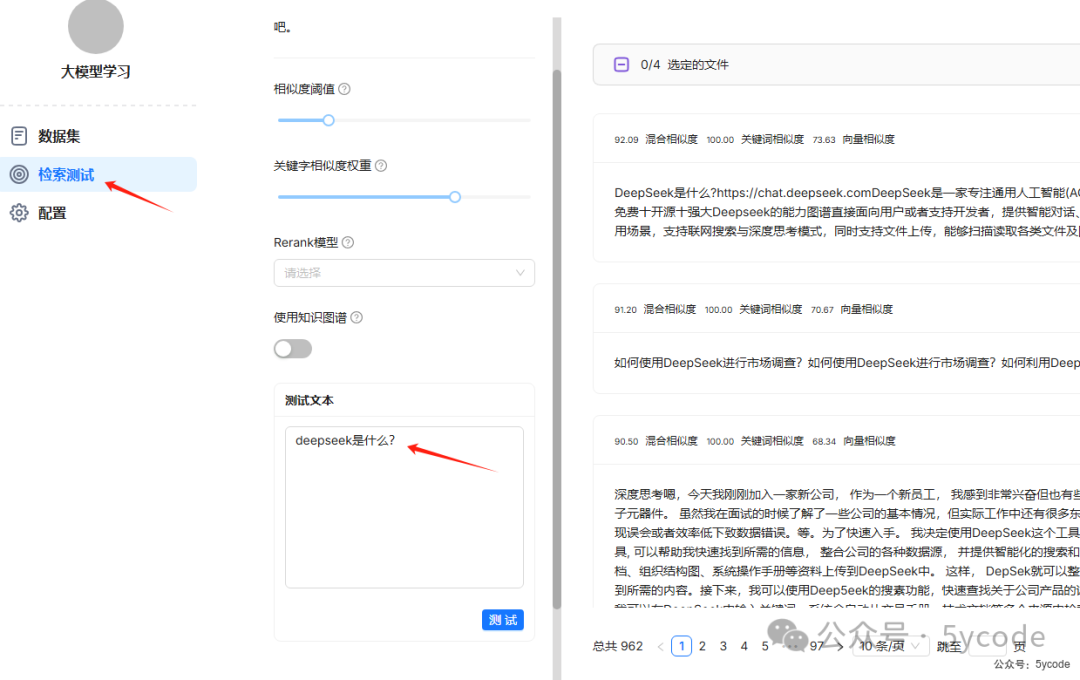Click the 91.20 混合相似度 score
This screenshot has height=680, width=1080.
coord(655,309)
